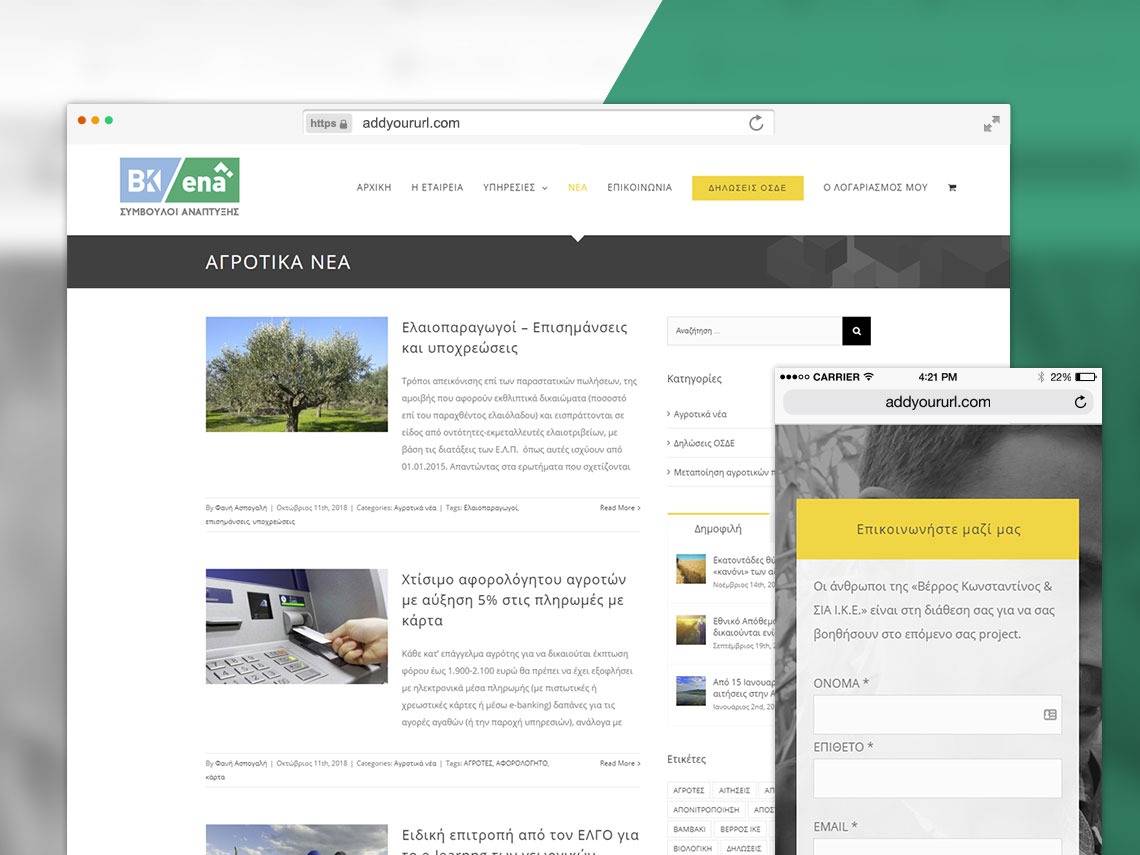Select the Δημοφιλή tab in sidebar
1140x855 pixels.
(x=718, y=529)
